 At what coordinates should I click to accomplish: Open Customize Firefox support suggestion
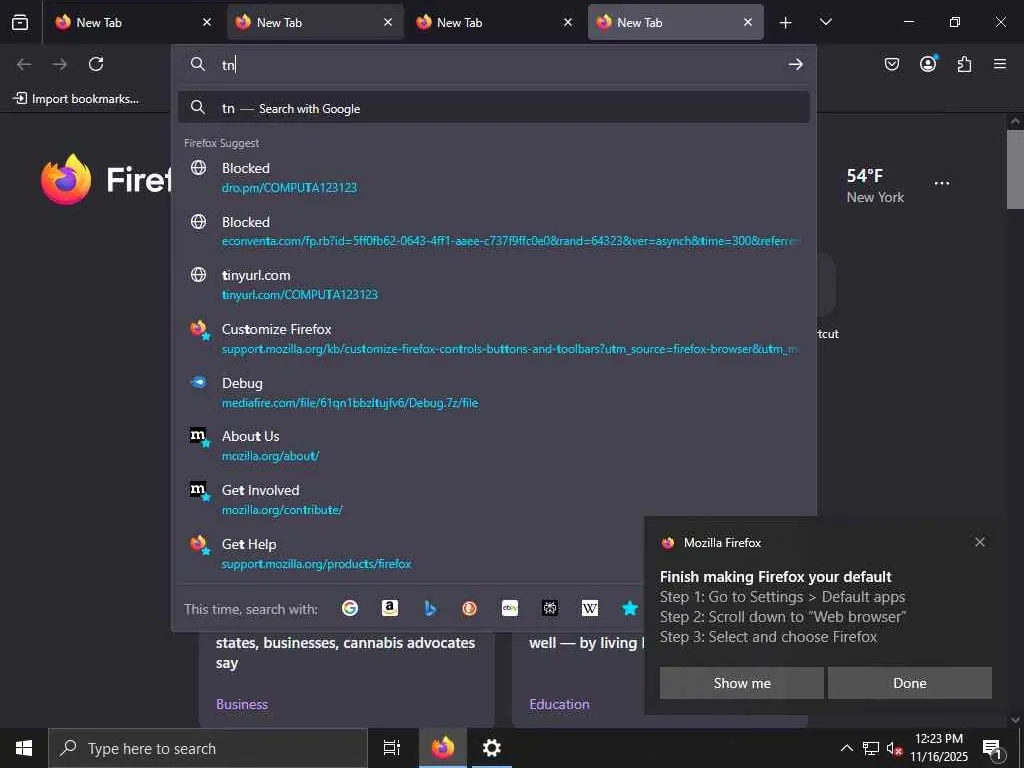pos(494,338)
